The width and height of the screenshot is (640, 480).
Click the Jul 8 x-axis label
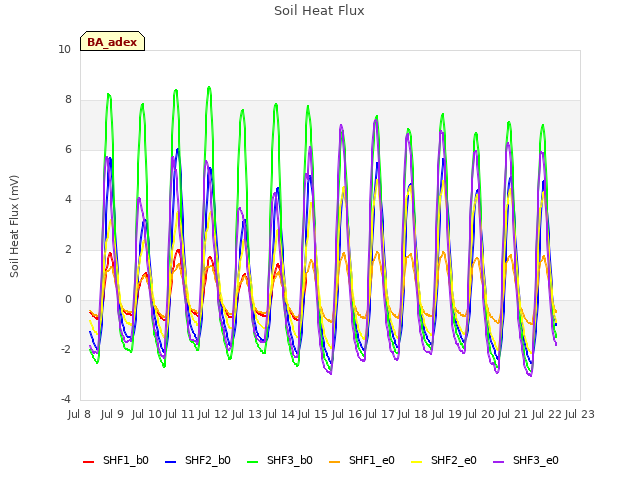79,414
